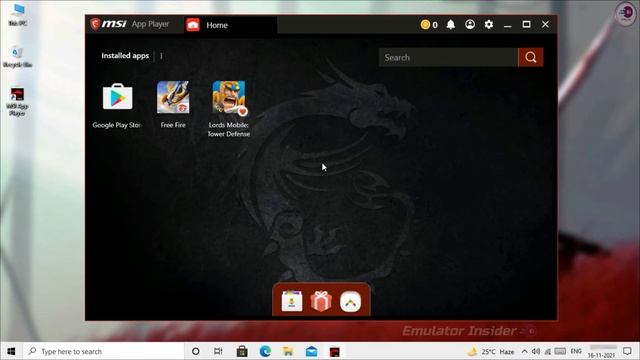Click the search magnifier button
Image resolution: width=640 pixels, height=360 pixels.
[x=531, y=57]
